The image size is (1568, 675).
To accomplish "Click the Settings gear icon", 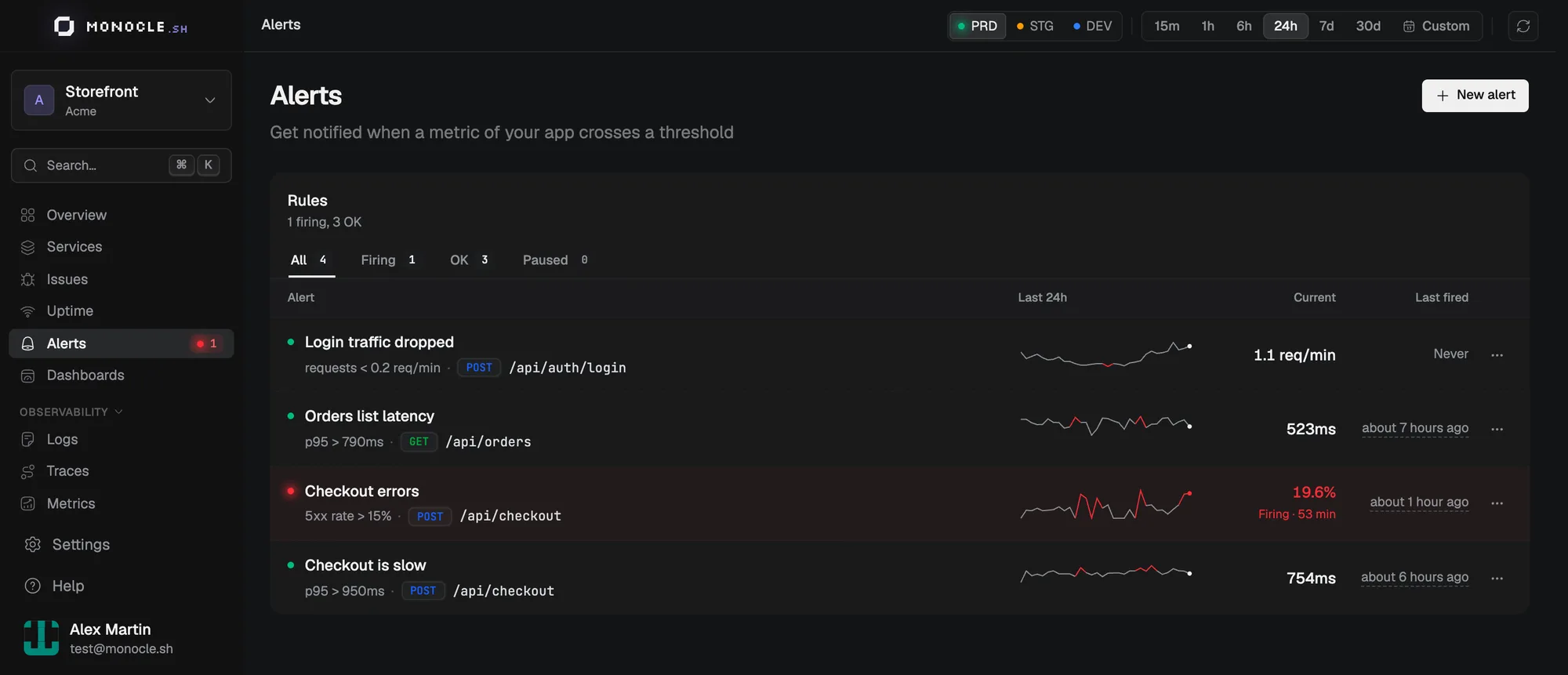I will click(33, 544).
